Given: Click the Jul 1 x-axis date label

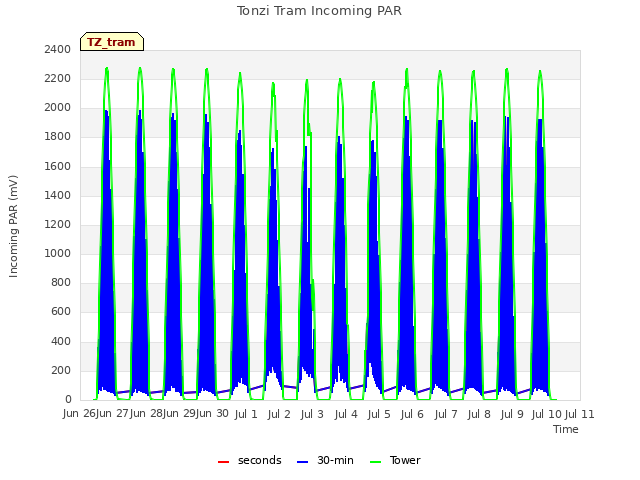Looking at the screenshot, I should click(246, 414).
